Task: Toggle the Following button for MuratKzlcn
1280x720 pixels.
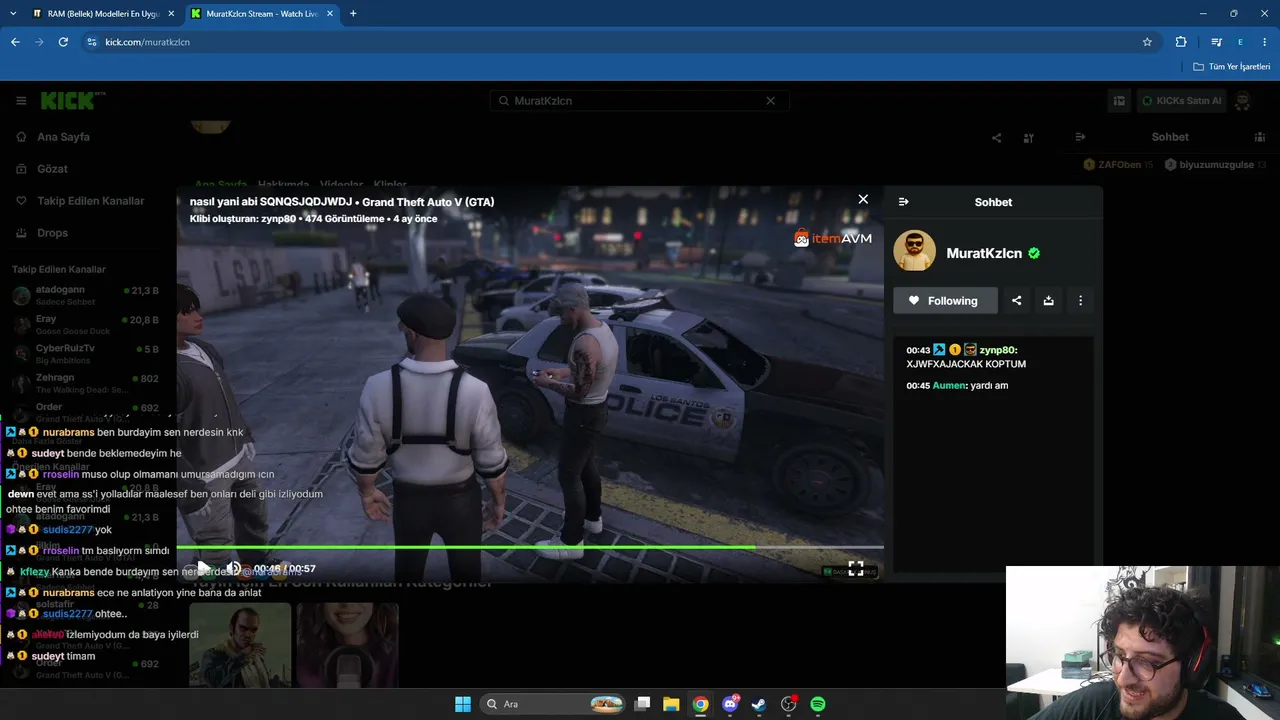Action: pyautogui.click(x=945, y=301)
